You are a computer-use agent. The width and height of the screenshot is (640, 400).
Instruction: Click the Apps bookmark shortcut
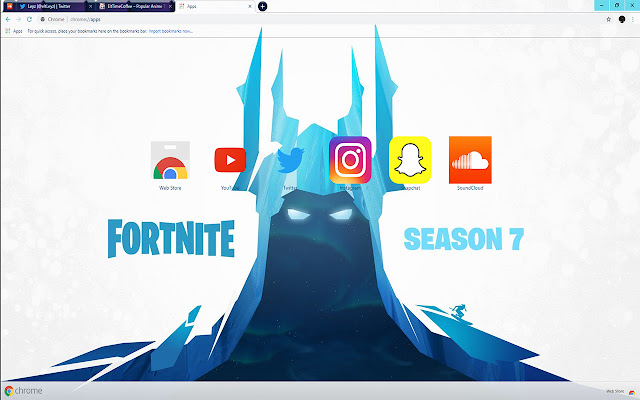(x=14, y=31)
